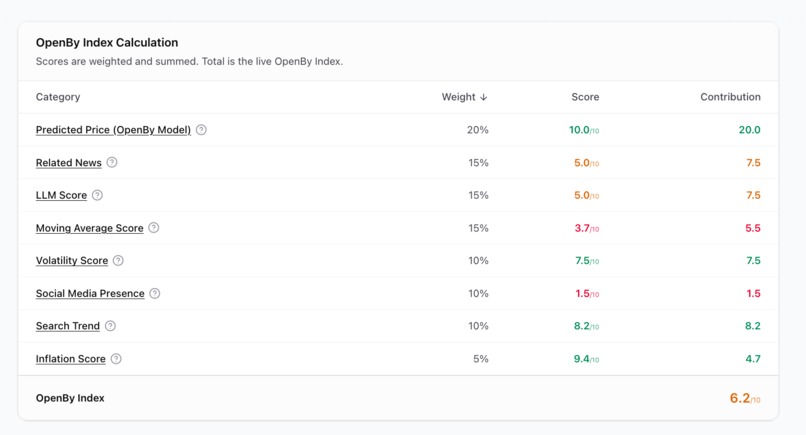Open the Related News link
Image resolution: width=806 pixels, height=435 pixels.
(69, 163)
